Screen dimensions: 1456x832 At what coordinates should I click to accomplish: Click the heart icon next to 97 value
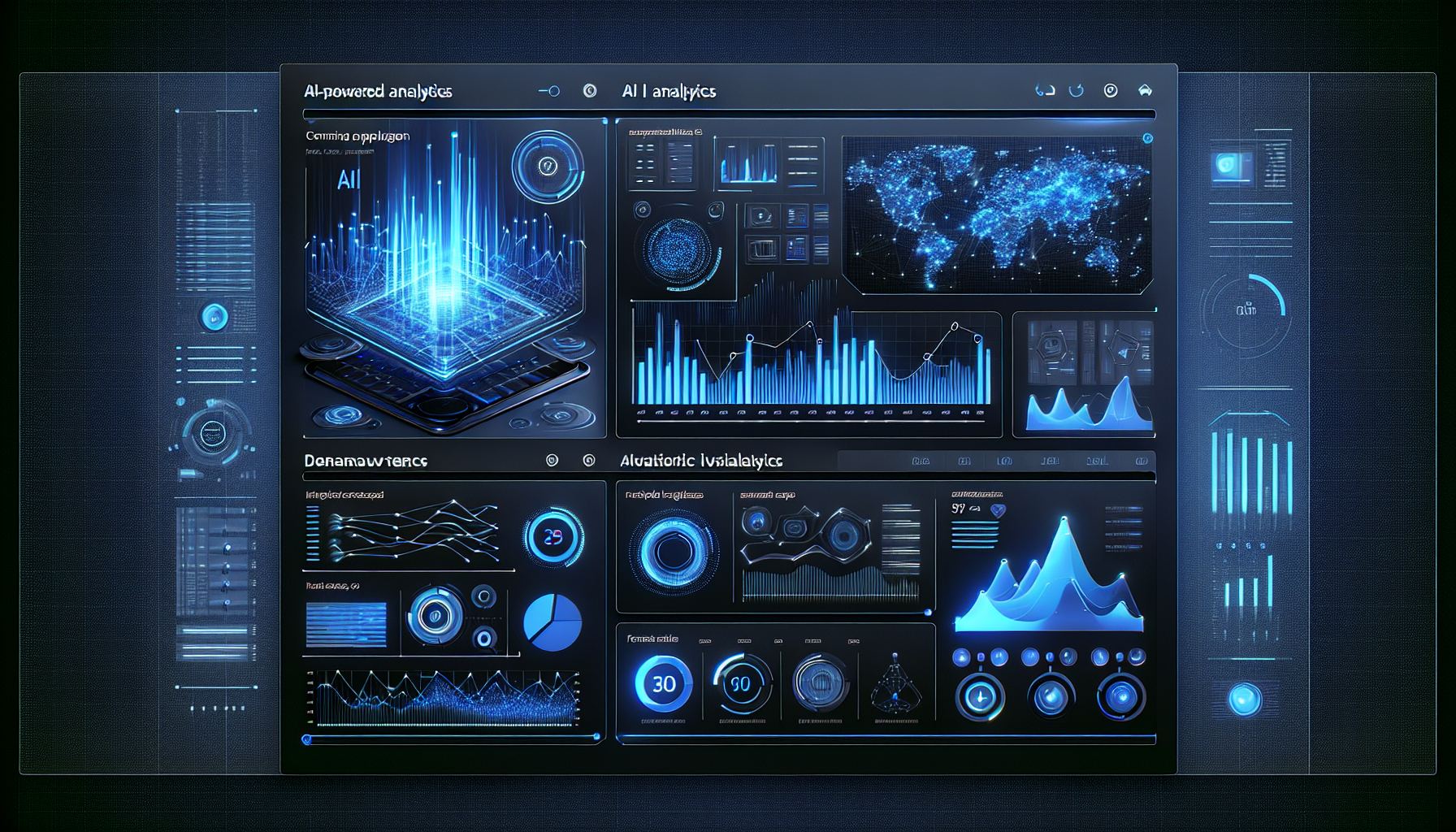click(998, 510)
